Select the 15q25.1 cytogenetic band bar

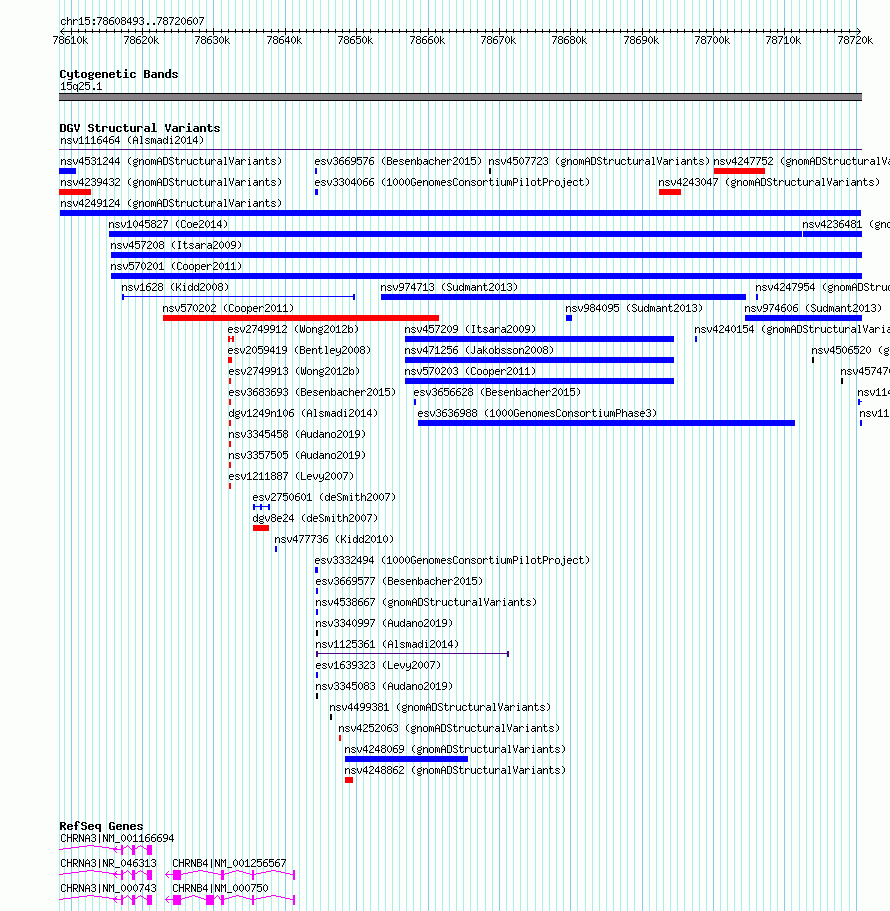(x=460, y=97)
